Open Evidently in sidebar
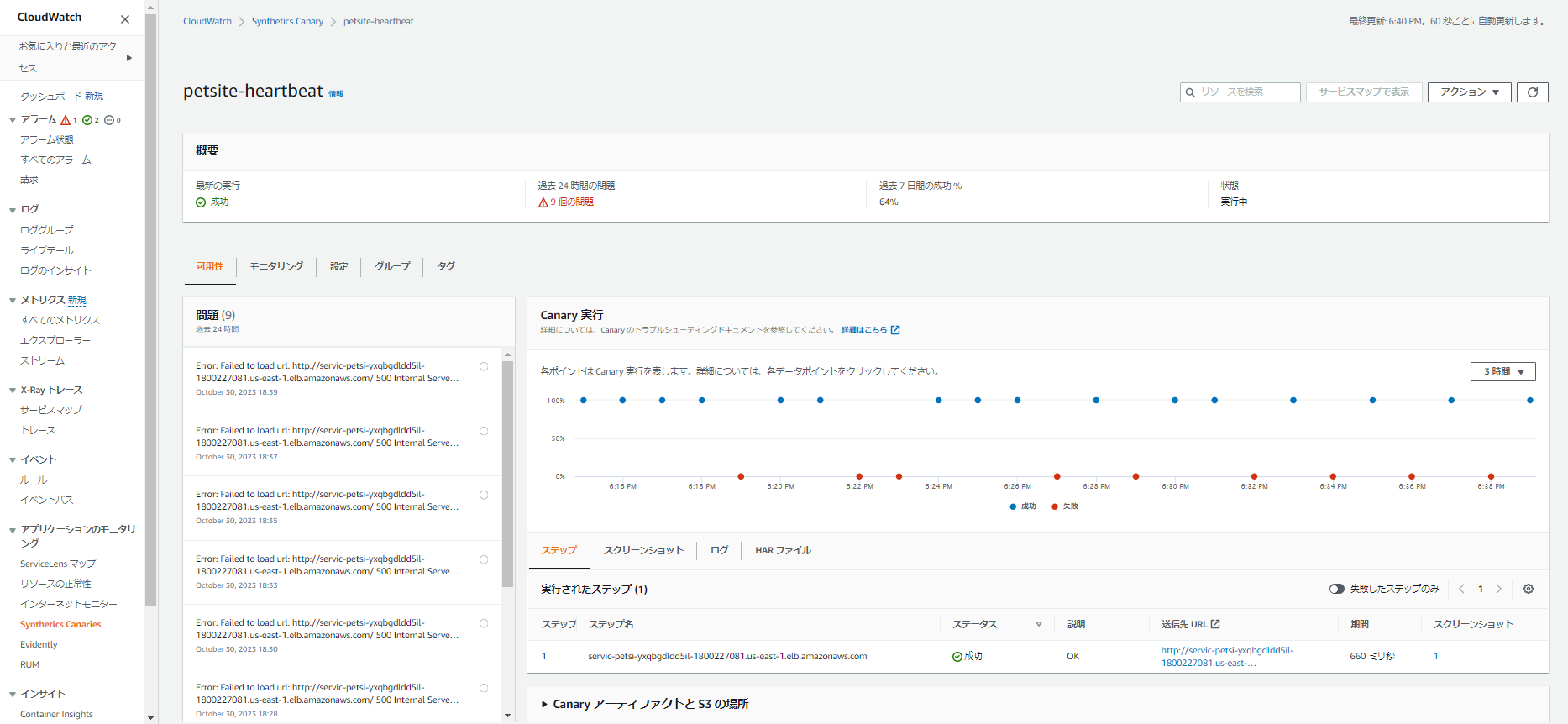1568x724 pixels. click(x=39, y=645)
